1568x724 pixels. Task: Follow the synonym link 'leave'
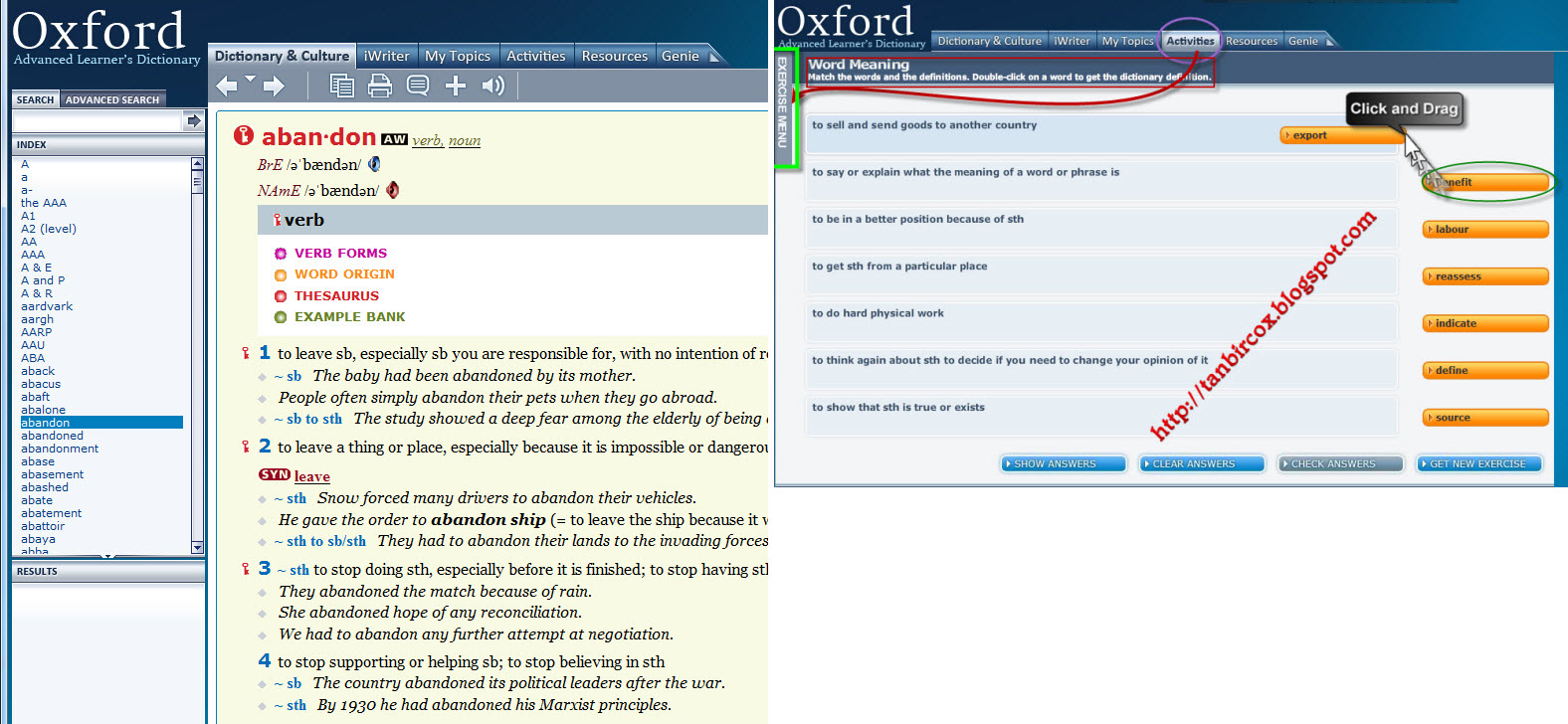click(311, 476)
